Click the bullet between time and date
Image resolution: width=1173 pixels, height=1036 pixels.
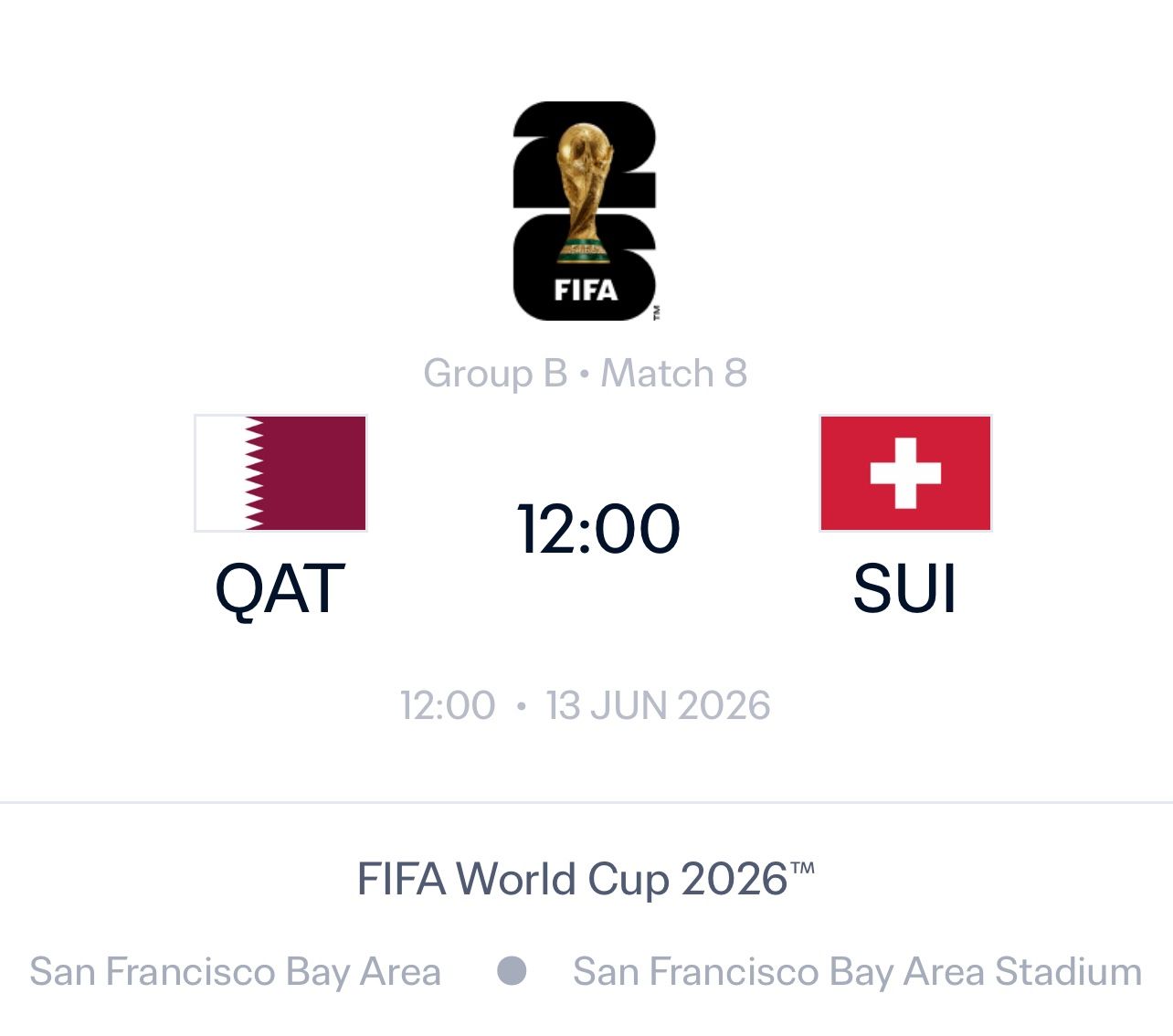click(521, 706)
